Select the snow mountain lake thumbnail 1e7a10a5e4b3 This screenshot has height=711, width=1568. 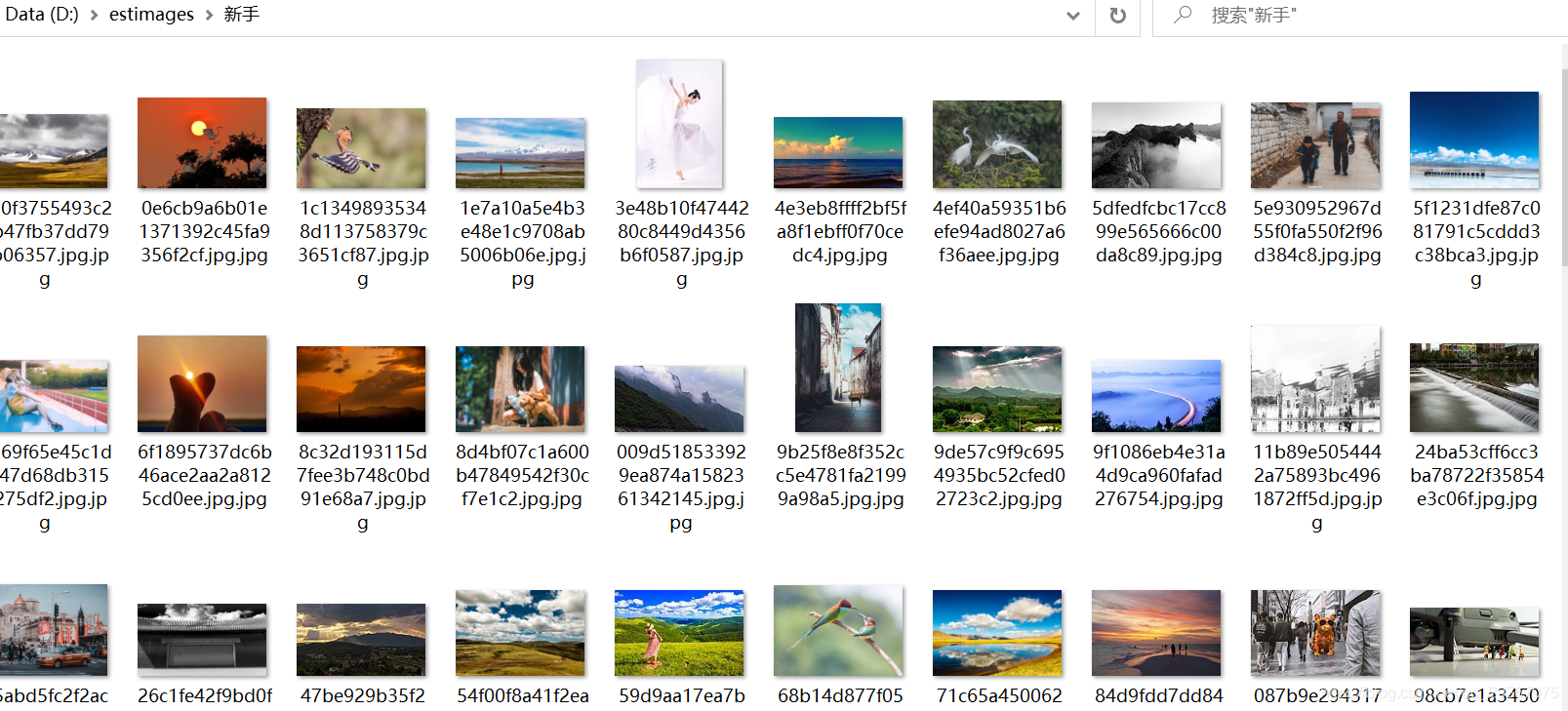click(x=520, y=153)
